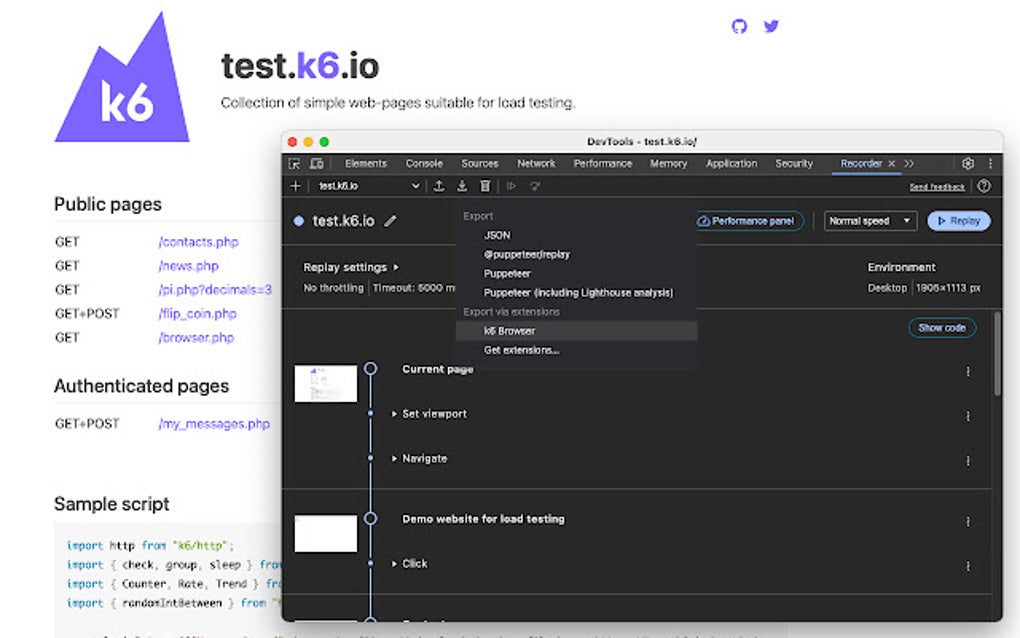The width and height of the screenshot is (1020, 638).
Task: Open the Normal speed dropdown
Action: point(869,220)
